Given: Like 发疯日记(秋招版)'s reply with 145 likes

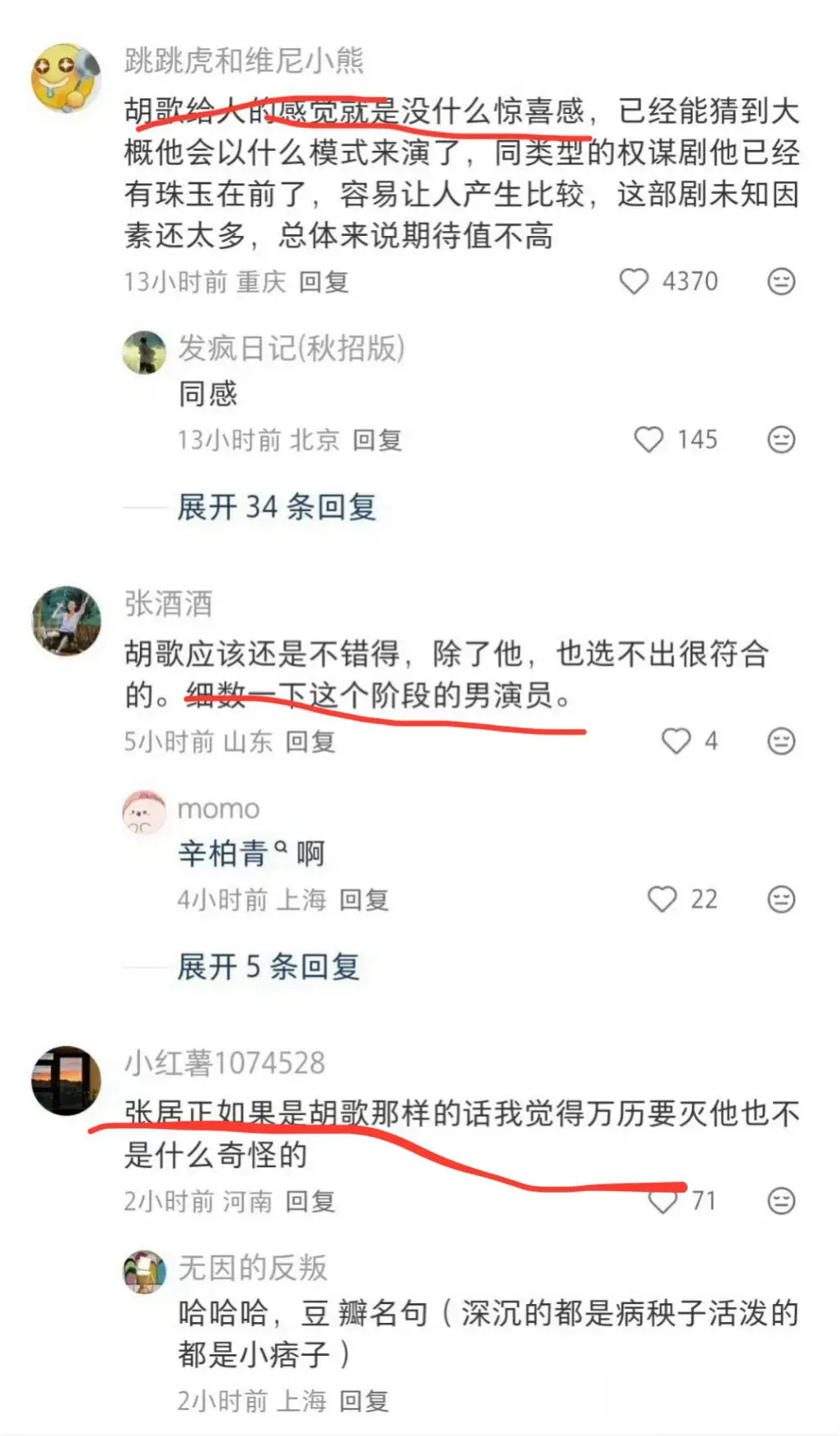Looking at the screenshot, I should [649, 440].
